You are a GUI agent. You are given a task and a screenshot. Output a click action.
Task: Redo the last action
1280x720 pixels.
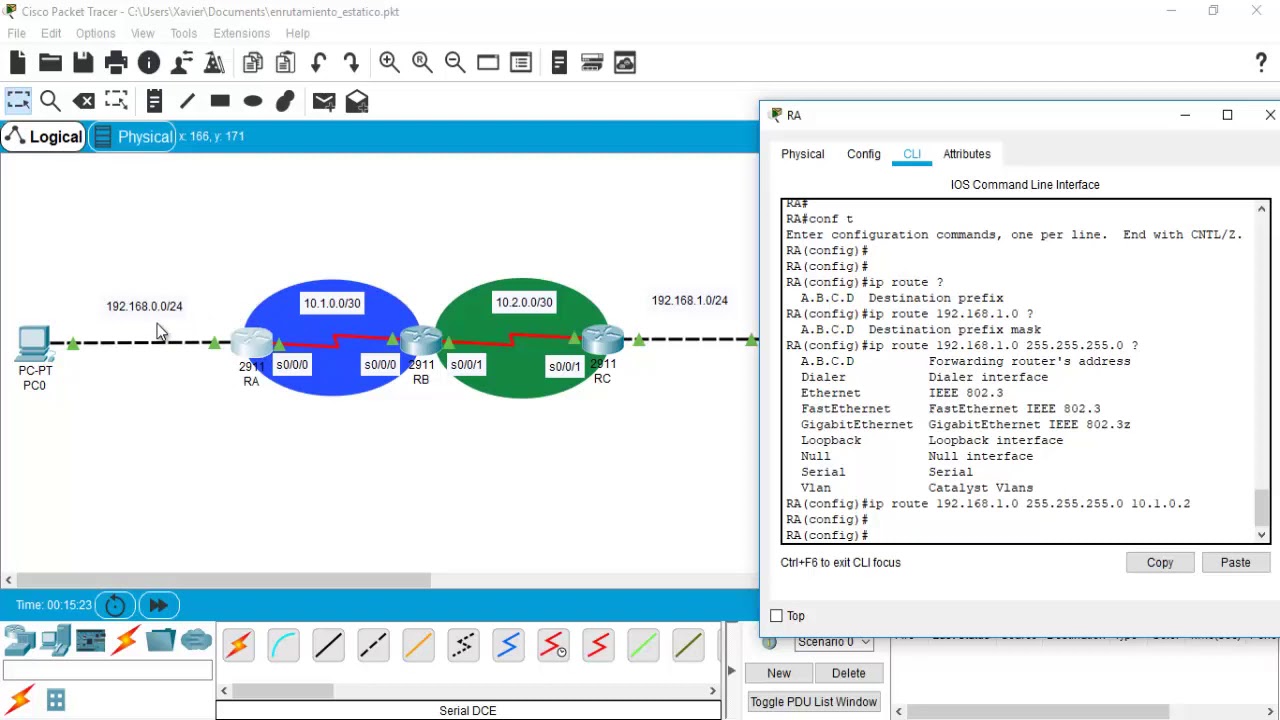coord(351,63)
